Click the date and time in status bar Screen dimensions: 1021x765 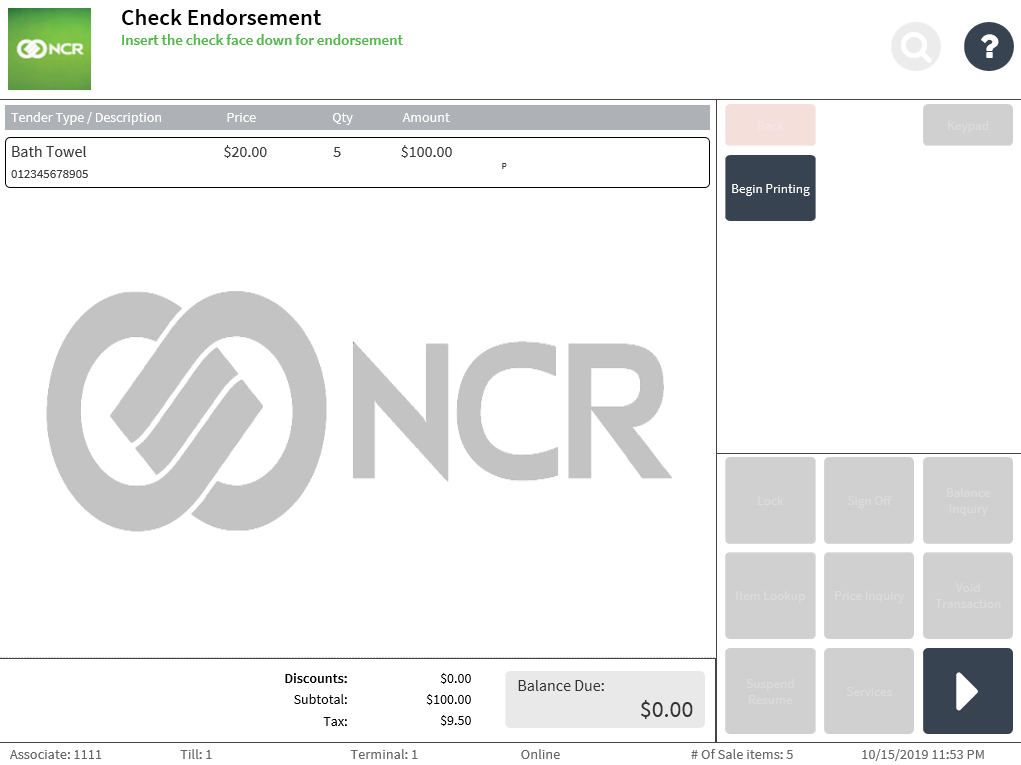(x=923, y=755)
